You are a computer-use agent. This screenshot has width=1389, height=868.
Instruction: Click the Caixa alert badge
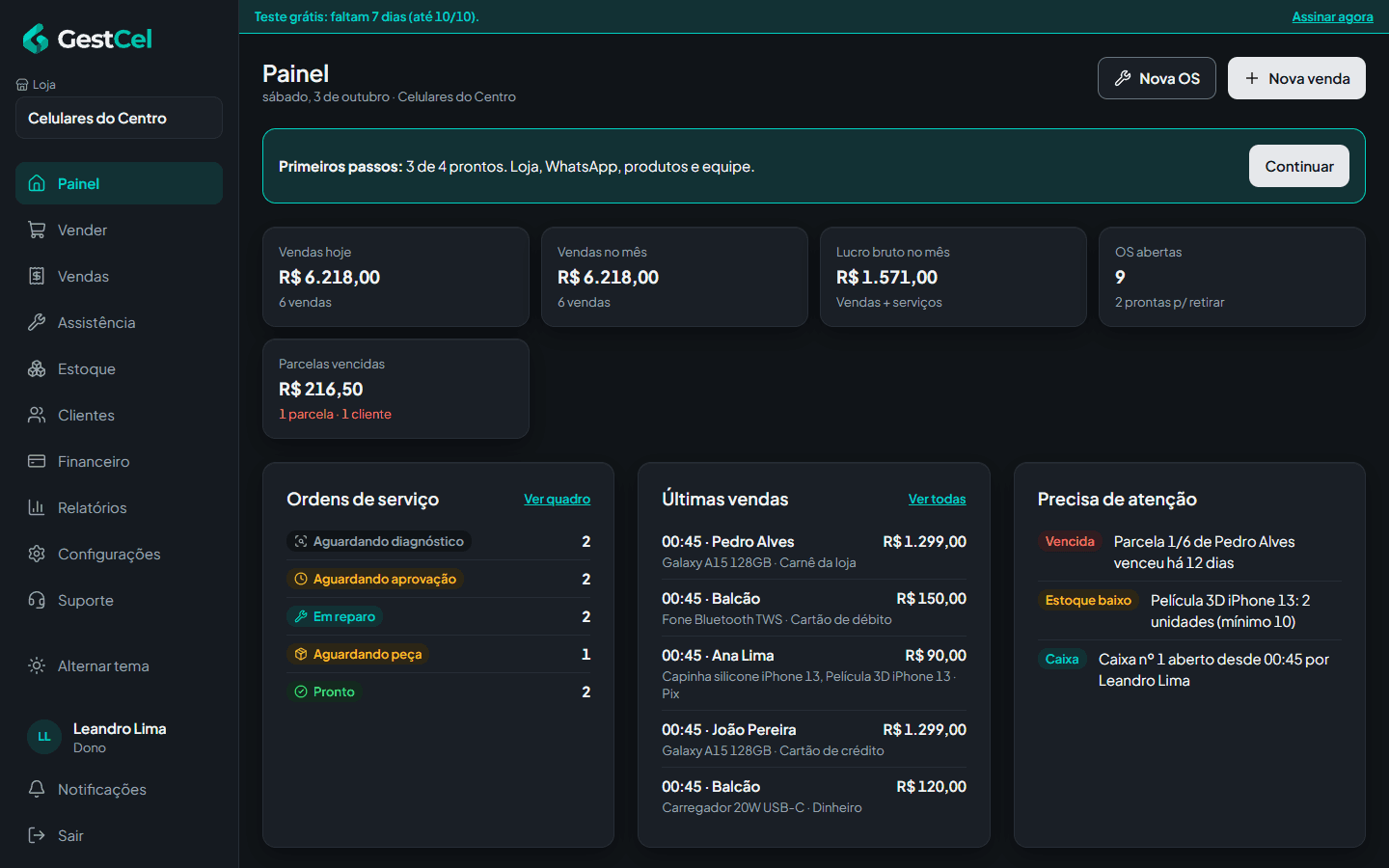click(x=1062, y=659)
